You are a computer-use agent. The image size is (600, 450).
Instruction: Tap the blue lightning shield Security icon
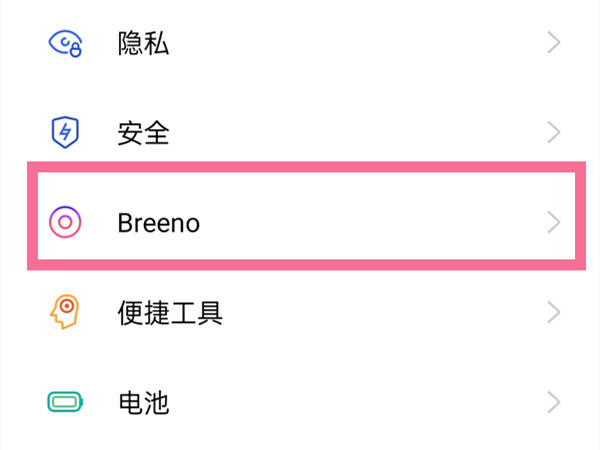coord(65,132)
